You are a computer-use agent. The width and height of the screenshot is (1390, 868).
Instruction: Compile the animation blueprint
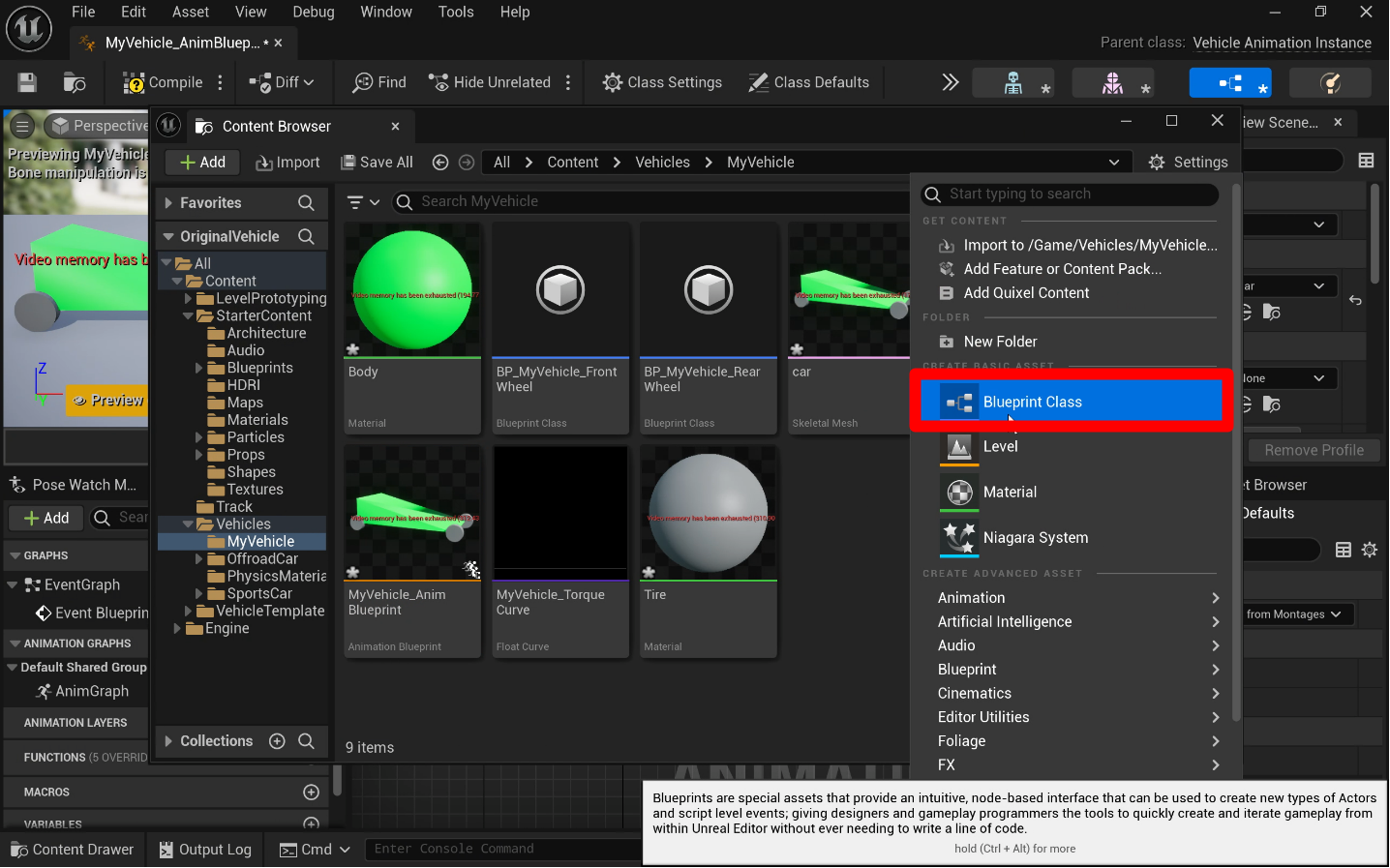pyautogui.click(x=163, y=82)
